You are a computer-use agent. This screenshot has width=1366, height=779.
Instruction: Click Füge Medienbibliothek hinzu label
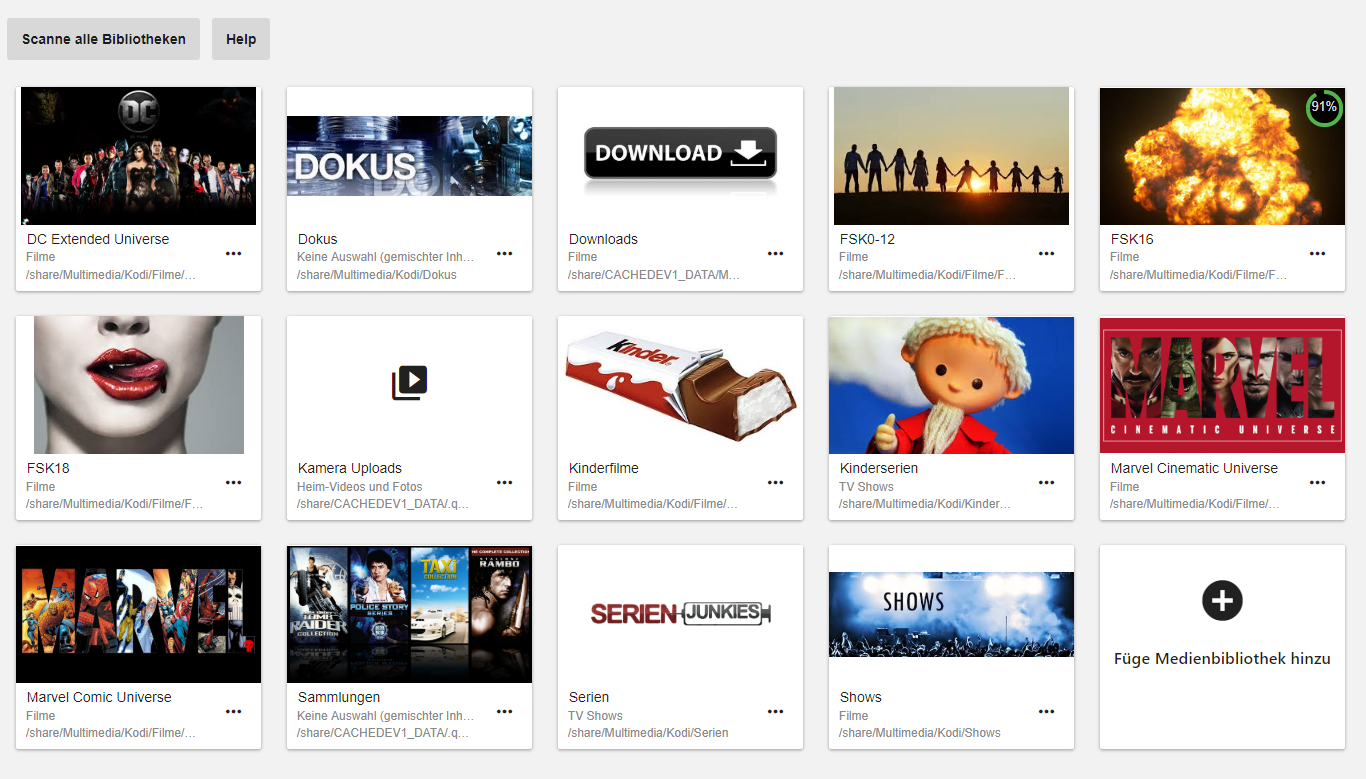pos(1222,659)
